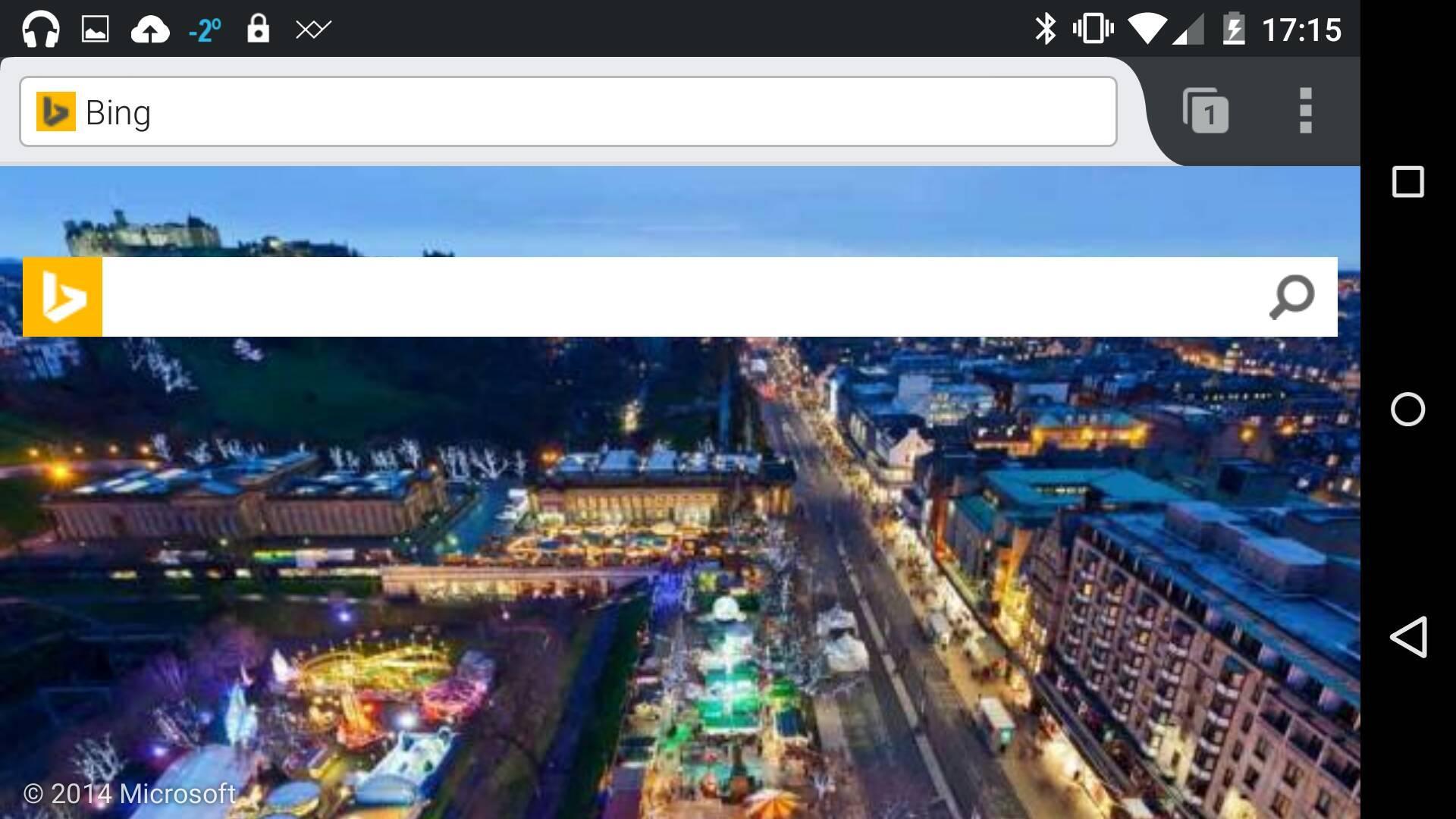Click the Bing favicon in the address bar

(x=55, y=111)
